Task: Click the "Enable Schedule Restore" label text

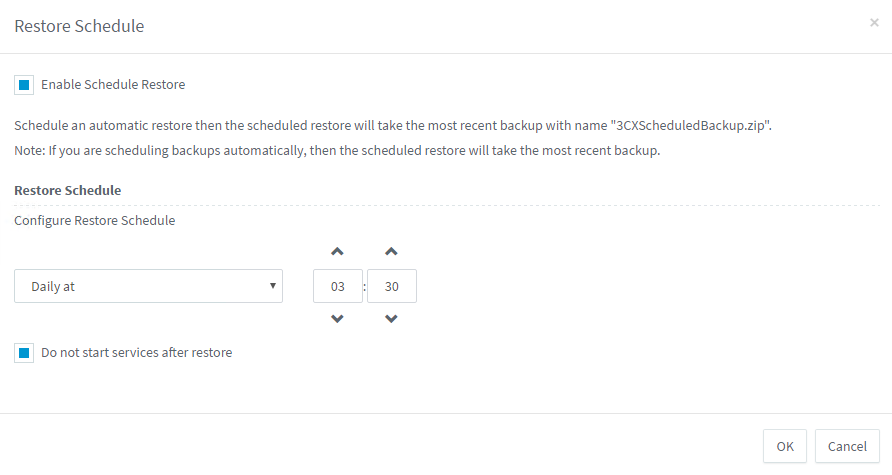Action: coord(113,85)
